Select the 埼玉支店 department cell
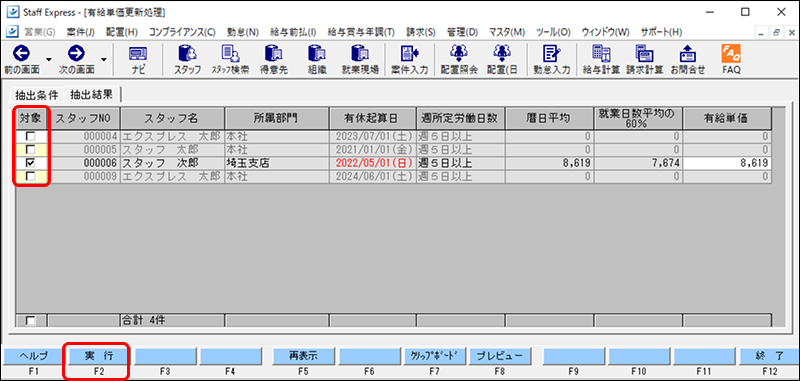 277,163
